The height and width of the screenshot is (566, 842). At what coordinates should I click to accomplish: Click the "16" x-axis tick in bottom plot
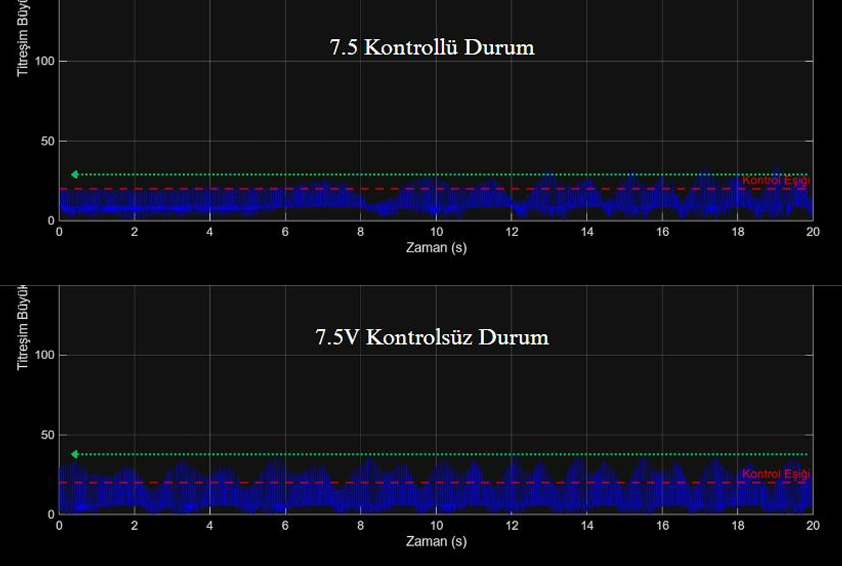click(662, 526)
